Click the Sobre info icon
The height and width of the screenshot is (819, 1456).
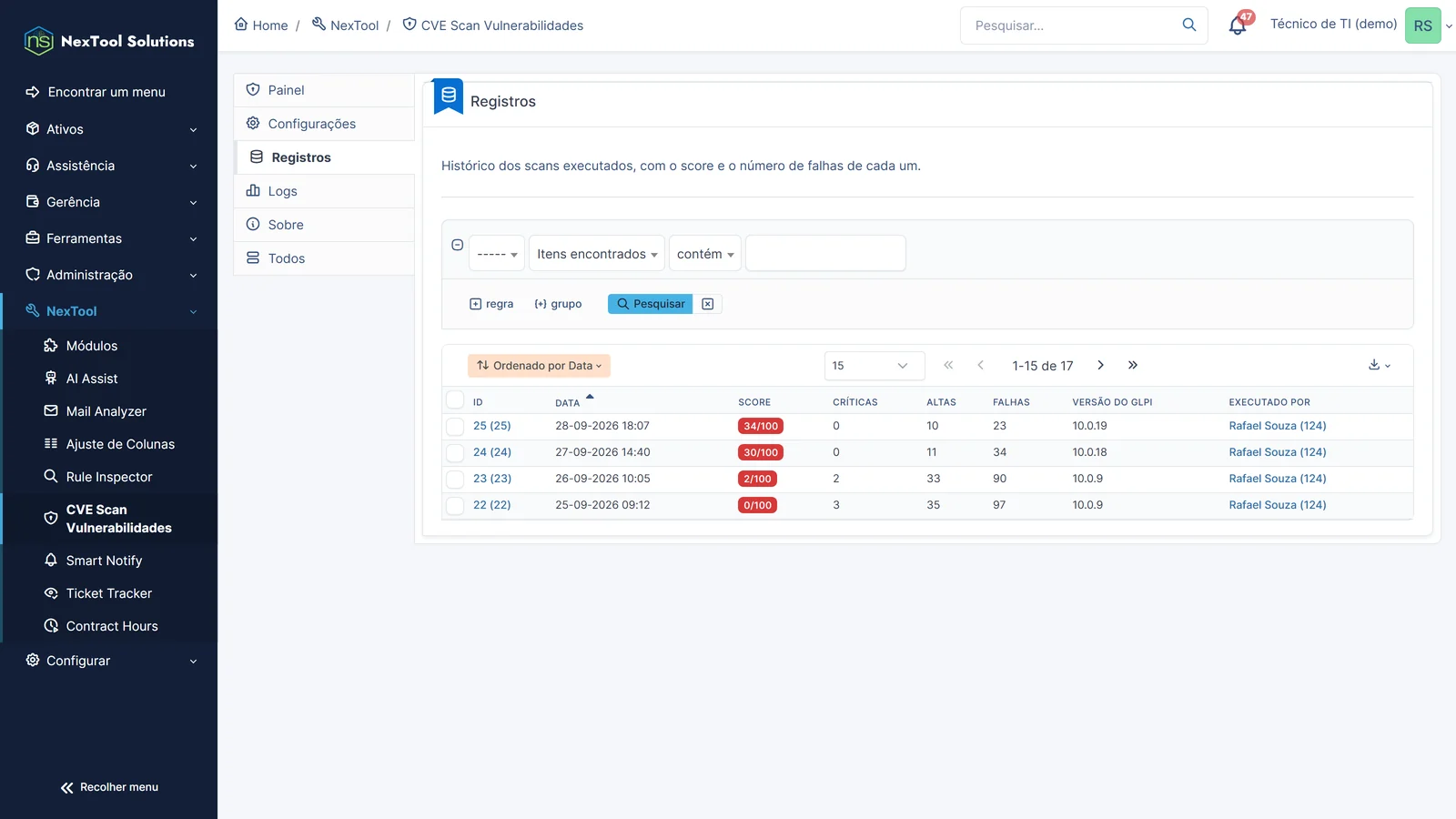pyautogui.click(x=253, y=225)
